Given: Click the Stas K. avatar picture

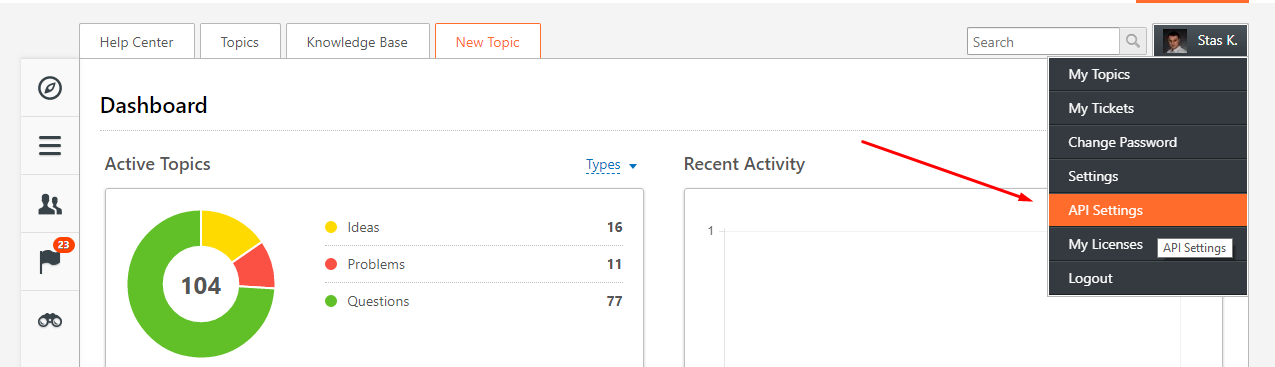Looking at the screenshot, I should pos(1175,41).
